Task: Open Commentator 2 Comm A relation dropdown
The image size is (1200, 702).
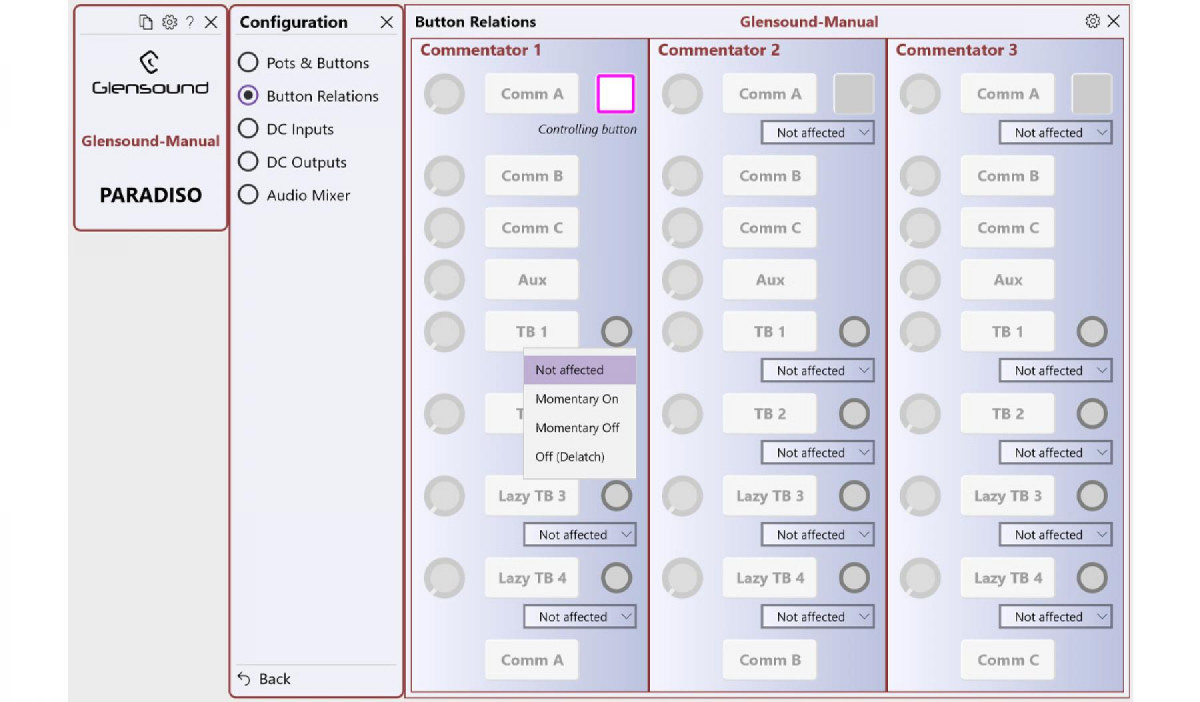Action: point(817,132)
